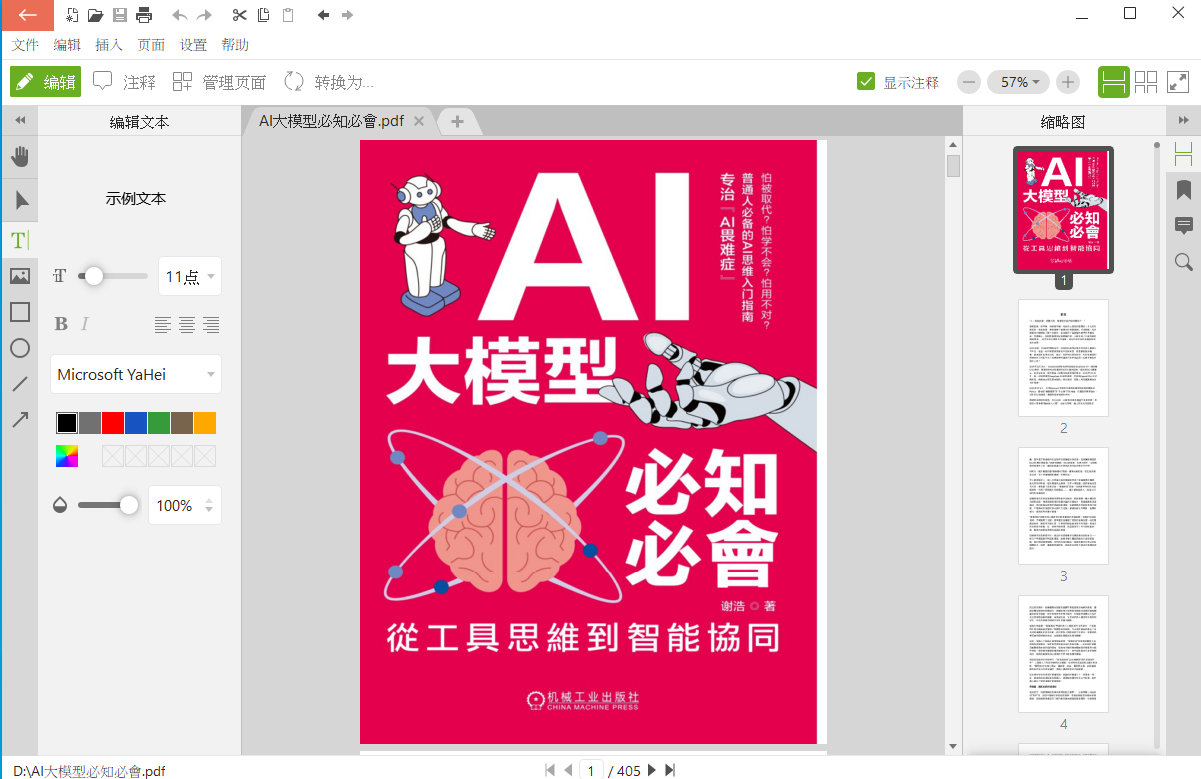This screenshot has height=779, width=1201.
Task: Click the green 编辑 button
Action: [x=45, y=82]
